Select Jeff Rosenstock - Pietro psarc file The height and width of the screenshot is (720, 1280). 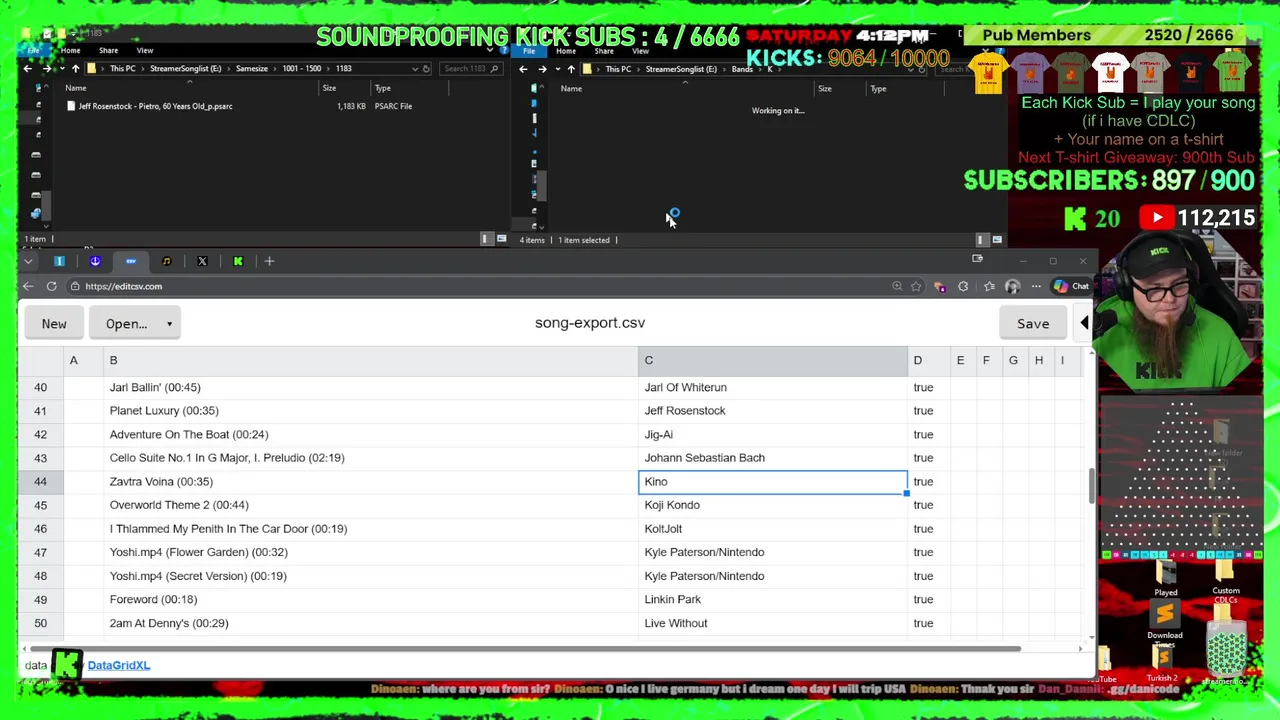point(155,106)
